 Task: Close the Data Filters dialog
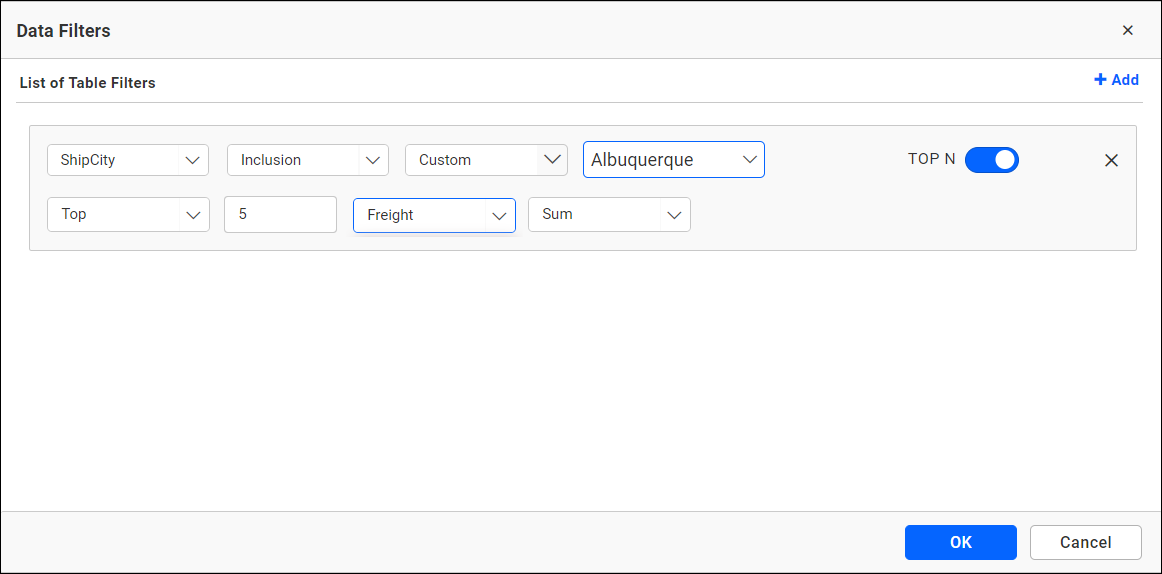[1127, 30]
